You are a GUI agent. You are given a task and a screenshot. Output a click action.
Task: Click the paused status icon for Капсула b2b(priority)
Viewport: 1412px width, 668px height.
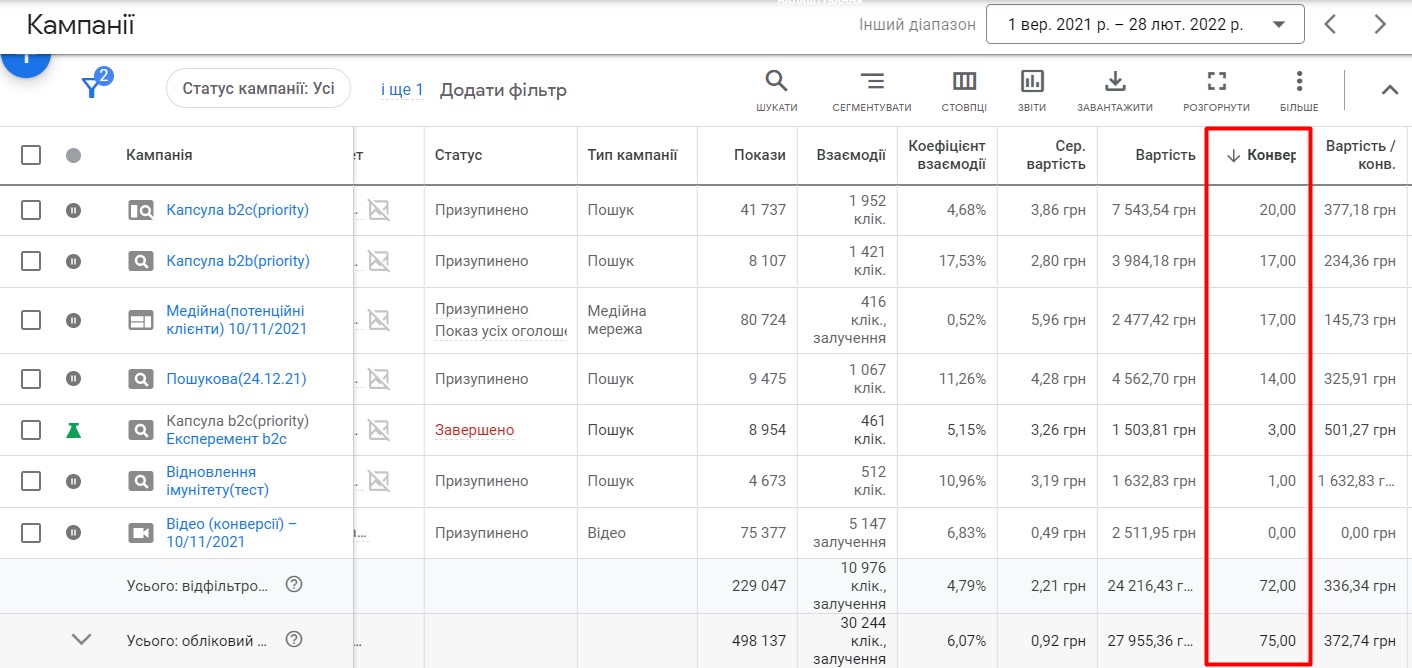point(73,261)
